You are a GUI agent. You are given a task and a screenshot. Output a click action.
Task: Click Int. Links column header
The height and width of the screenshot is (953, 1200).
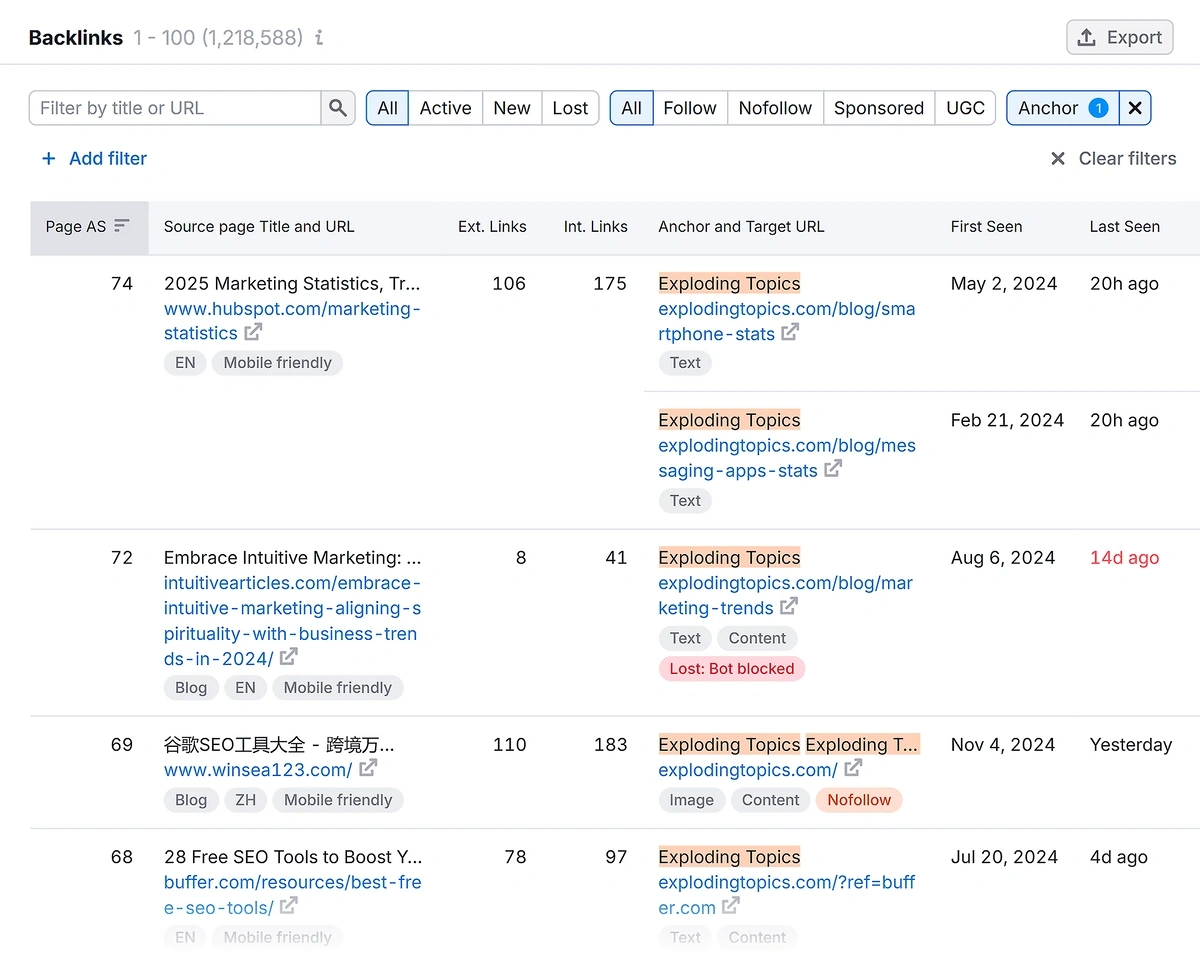596,227
